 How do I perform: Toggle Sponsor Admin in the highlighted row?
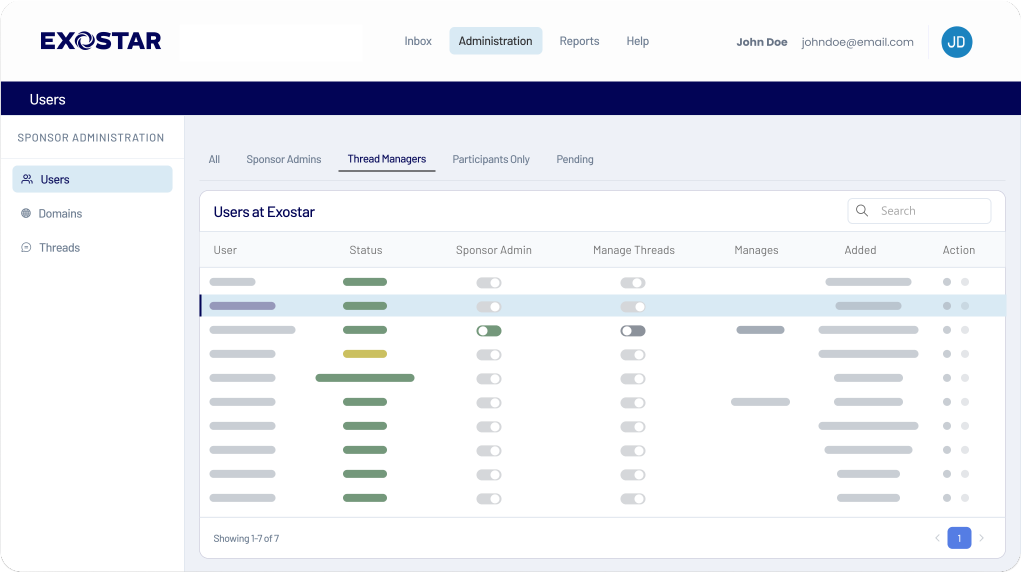(x=489, y=307)
